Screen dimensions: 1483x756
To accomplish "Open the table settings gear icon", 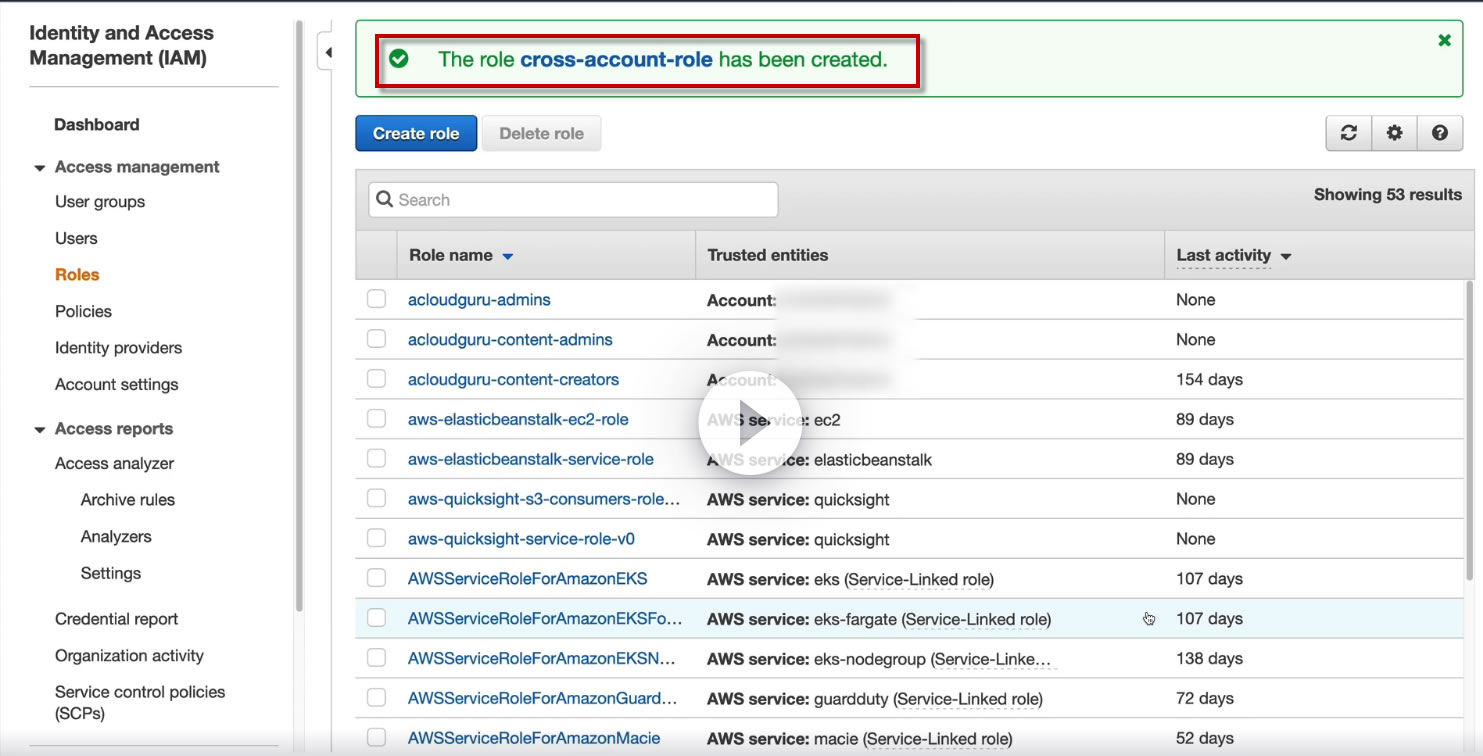I will 1394,133.
